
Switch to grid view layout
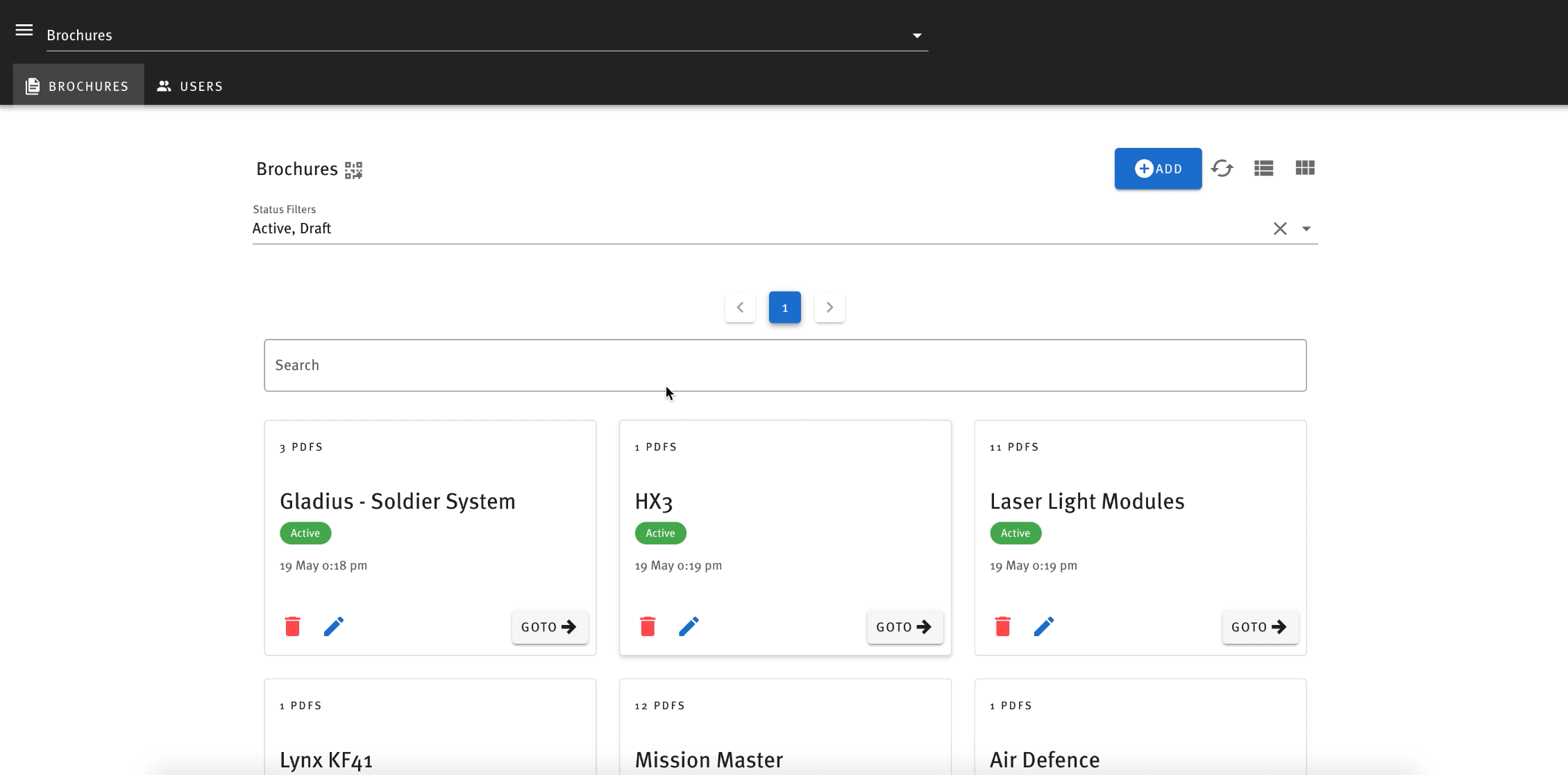(x=1304, y=168)
